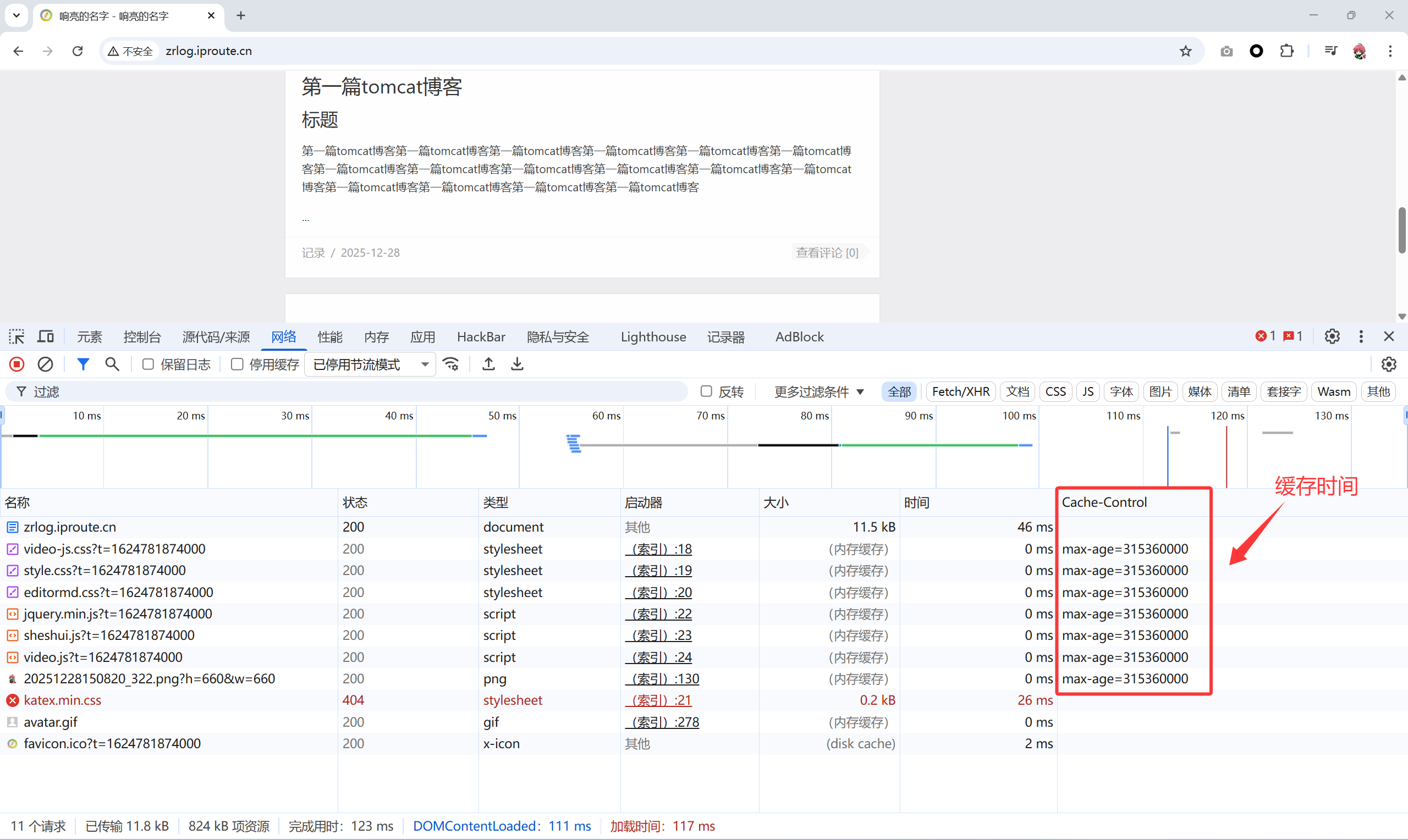Tick the 反转 checkbox
The width and height of the screenshot is (1408, 840).
coord(706,391)
